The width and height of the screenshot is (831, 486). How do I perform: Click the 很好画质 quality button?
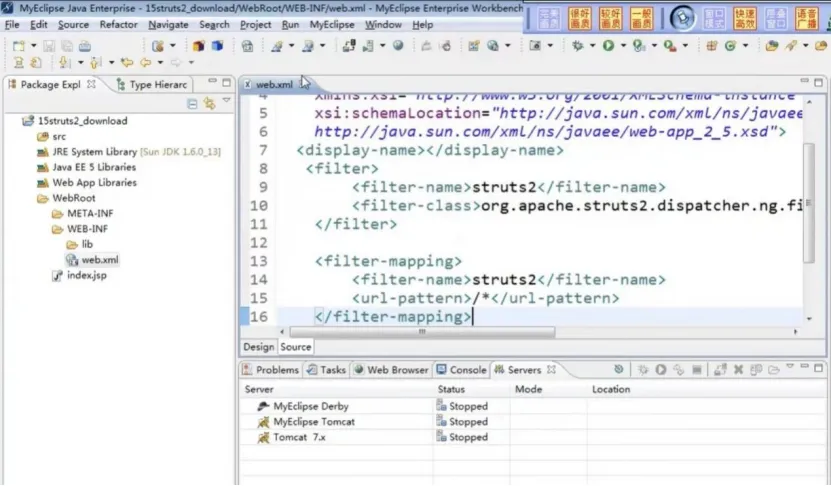coord(580,19)
